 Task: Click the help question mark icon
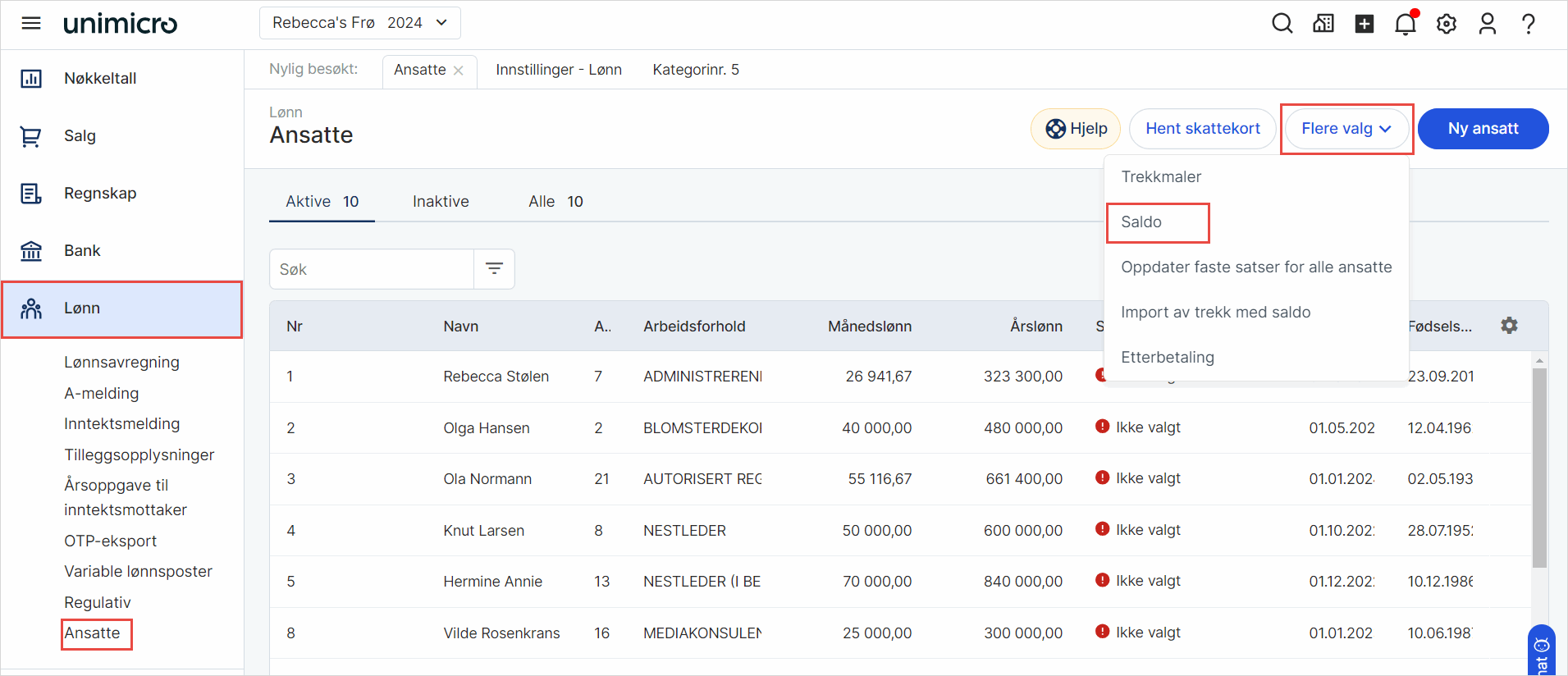[1529, 24]
